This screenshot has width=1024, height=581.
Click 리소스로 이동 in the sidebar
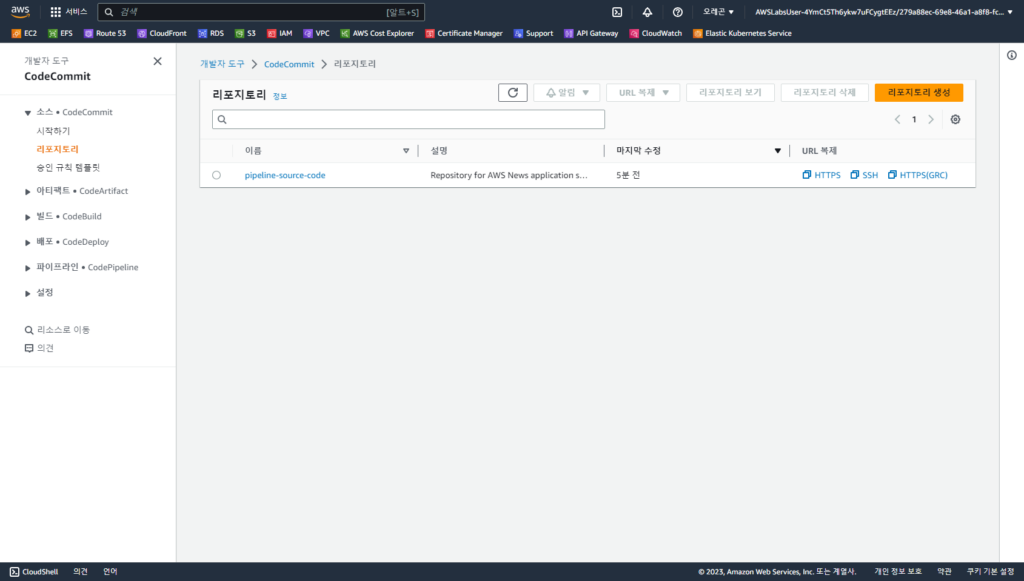pyautogui.click(x=57, y=330)
